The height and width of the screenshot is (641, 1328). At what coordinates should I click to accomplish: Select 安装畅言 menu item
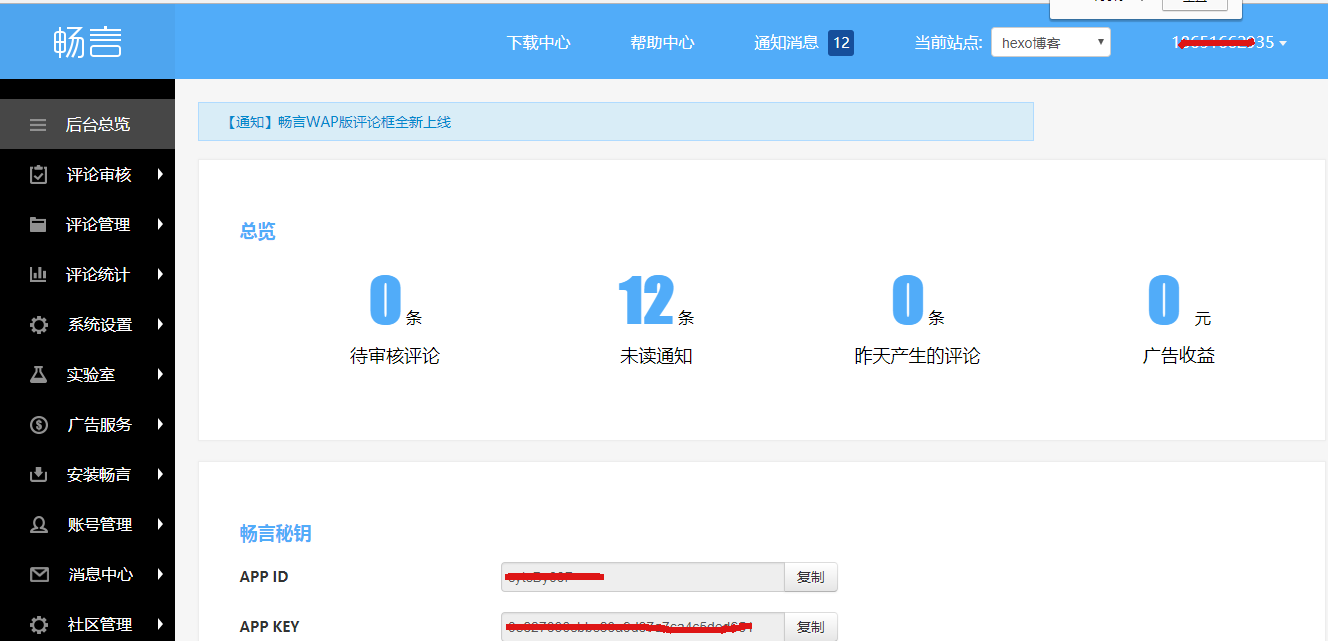click(x=87, y=475)
